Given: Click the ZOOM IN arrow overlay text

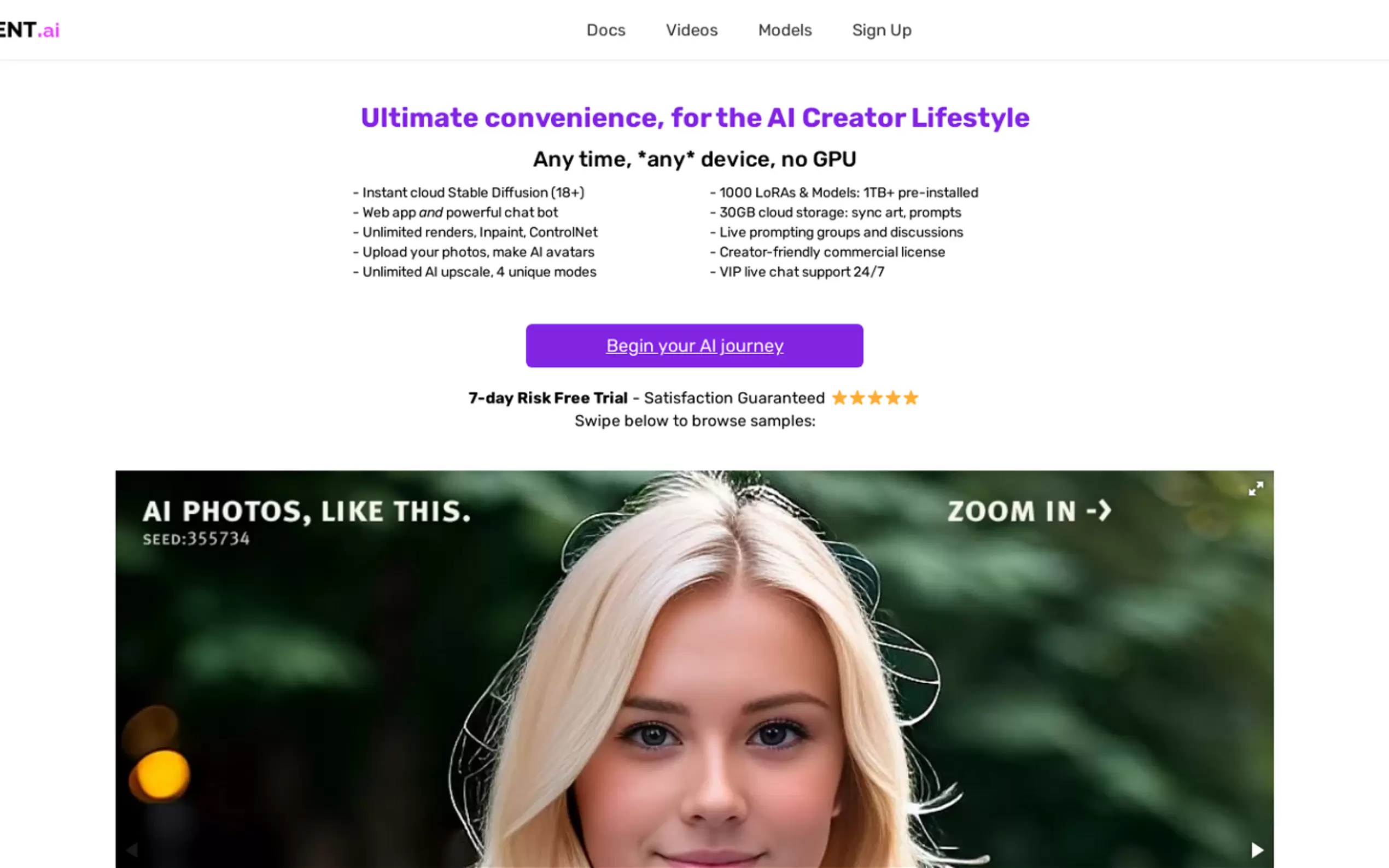Looking at the screenshot, I should pyautogui.click(x=1030, y=511).
